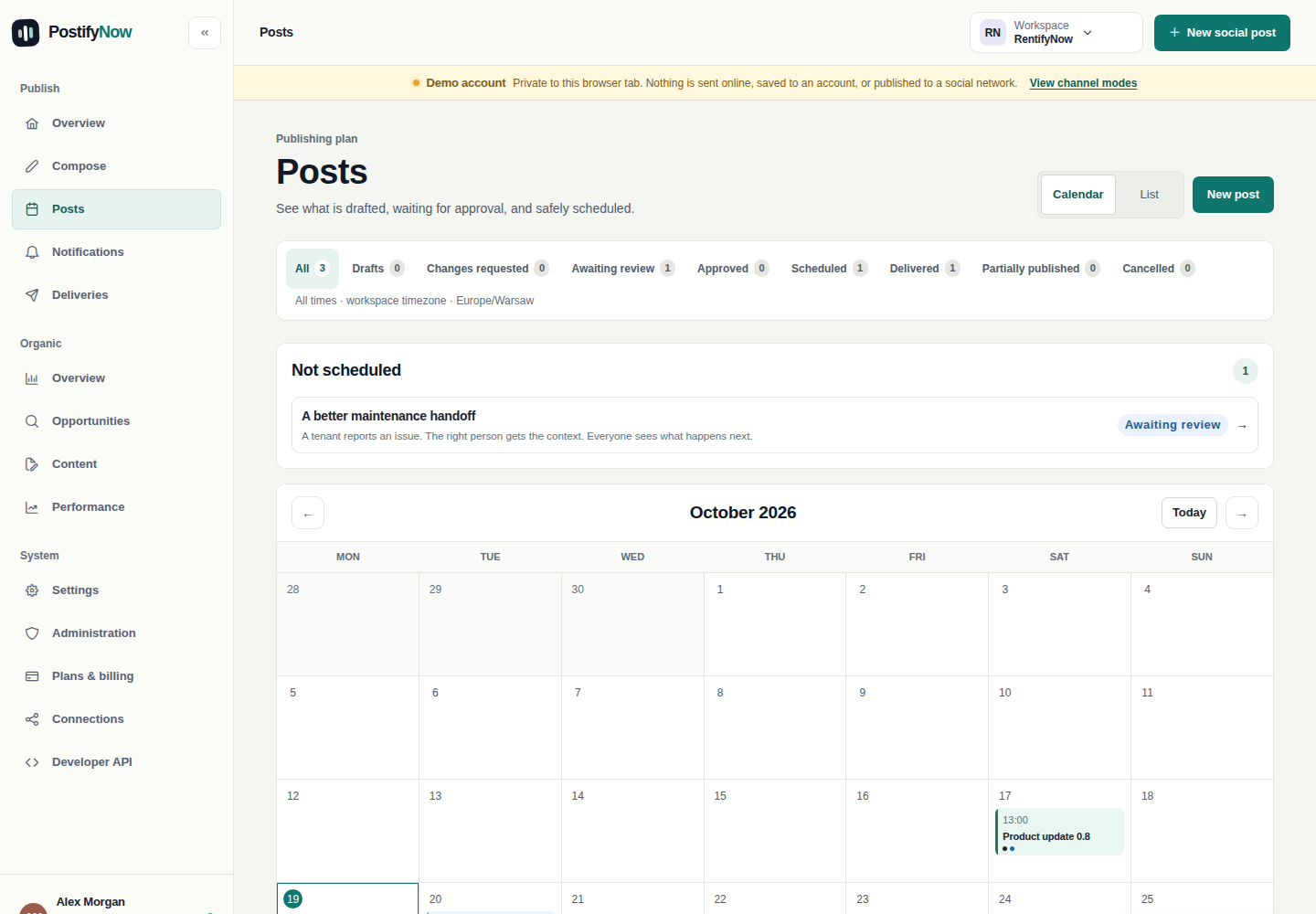Open the Product update 0.8 calendar event
Screen dimensions: 1316x914
click(1059, 832)
